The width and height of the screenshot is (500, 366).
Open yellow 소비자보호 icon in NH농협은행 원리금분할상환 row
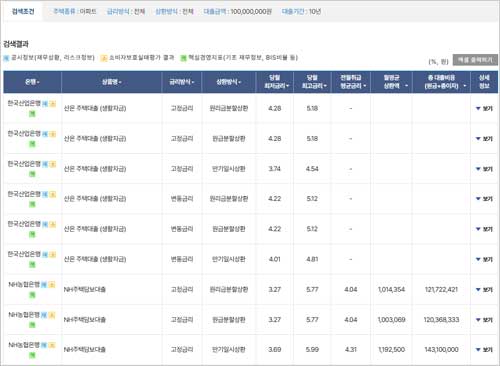(52, 285)
